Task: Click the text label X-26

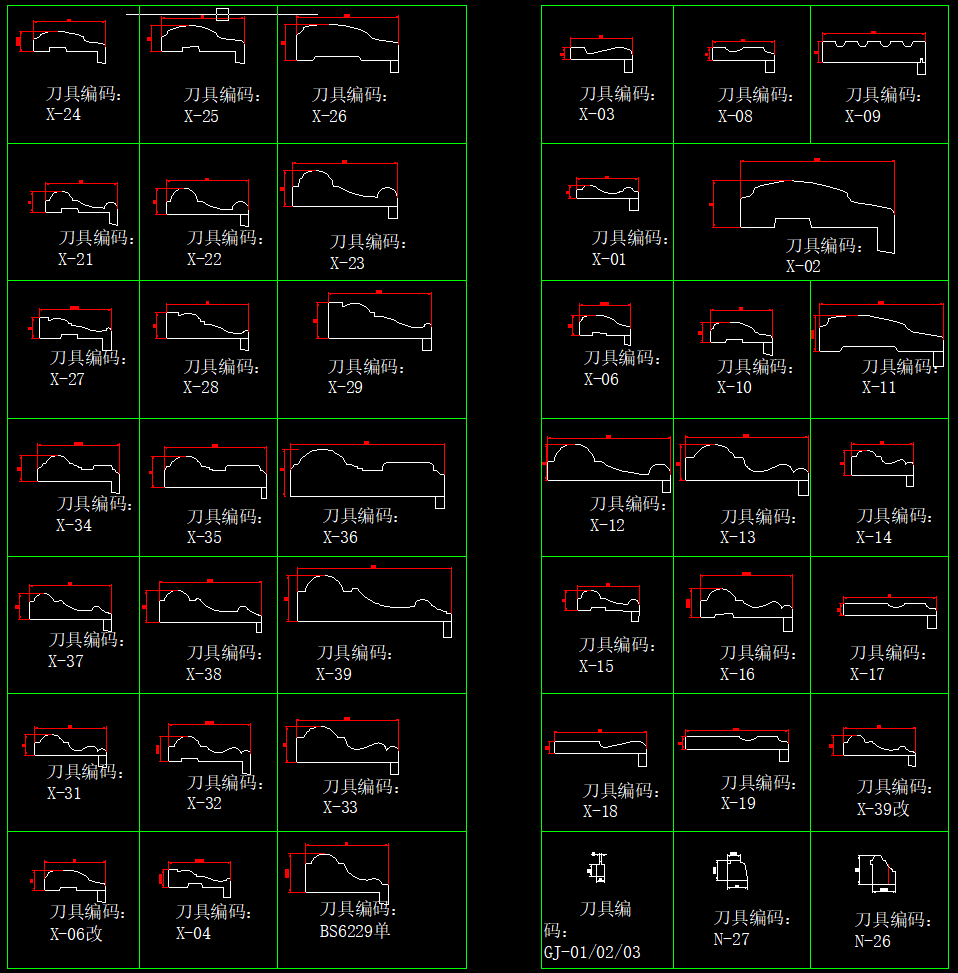Action: coord(329,117)
